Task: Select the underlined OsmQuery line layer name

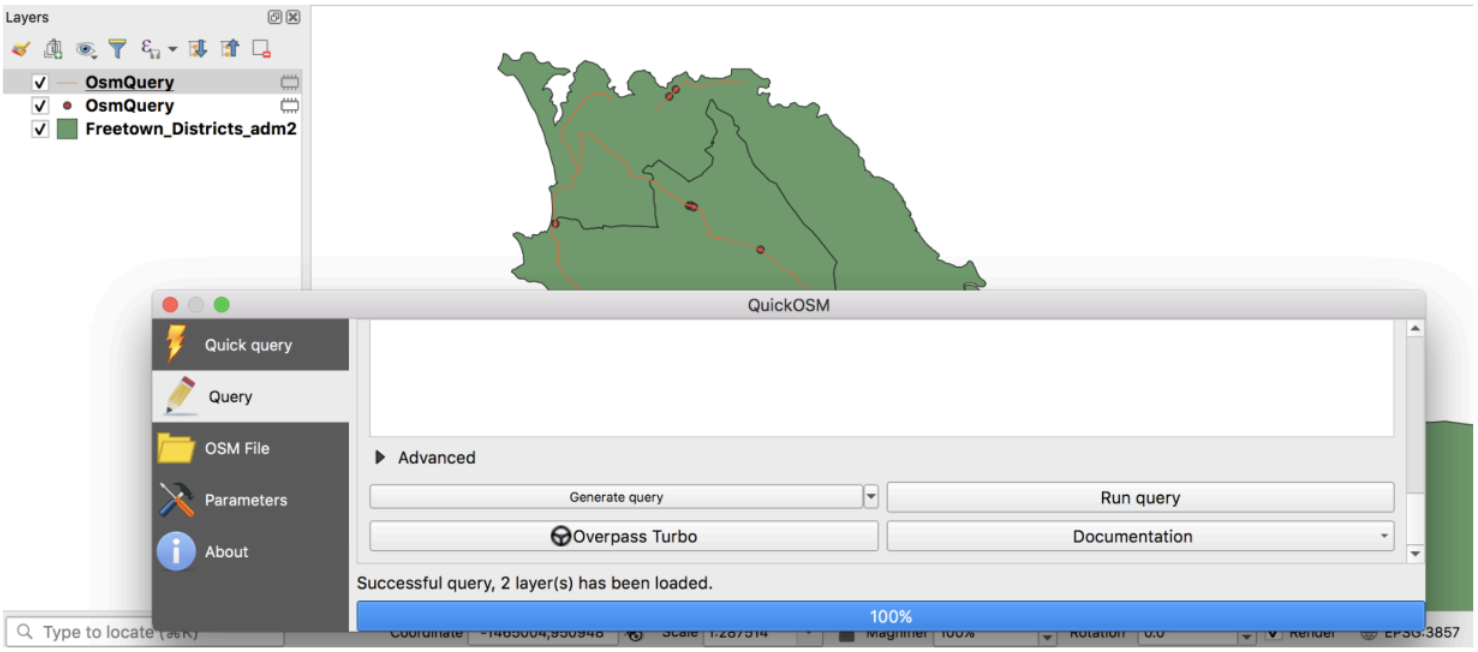Action: point(129,82)
